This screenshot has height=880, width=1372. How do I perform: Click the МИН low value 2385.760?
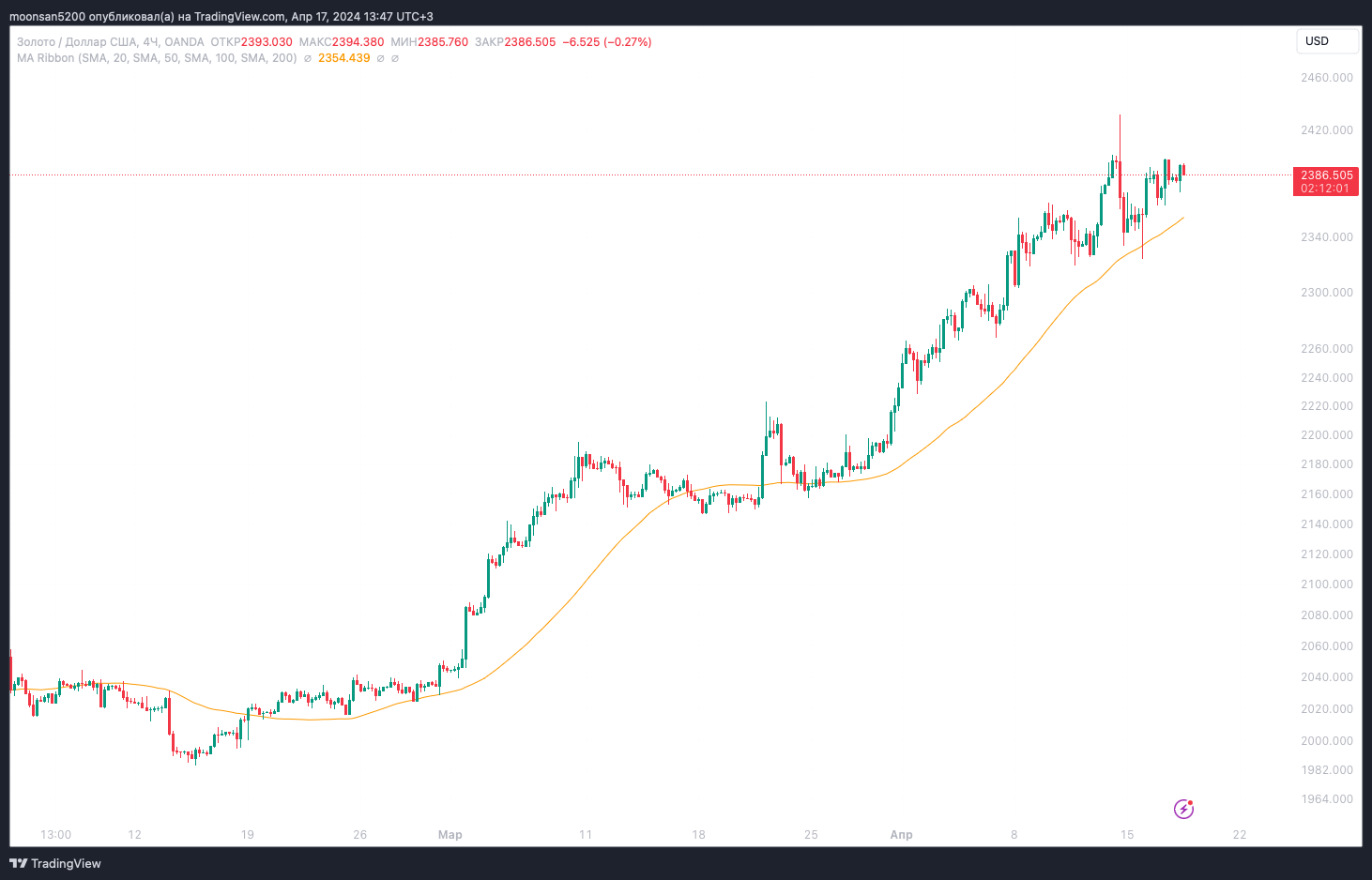(443, 42)
